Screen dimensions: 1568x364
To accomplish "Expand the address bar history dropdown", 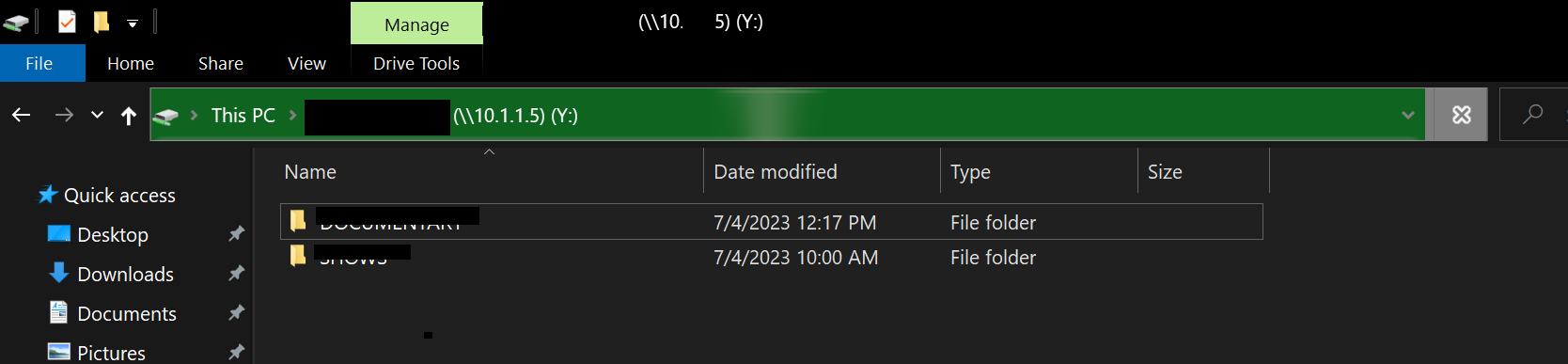I will pos(1407,115).
